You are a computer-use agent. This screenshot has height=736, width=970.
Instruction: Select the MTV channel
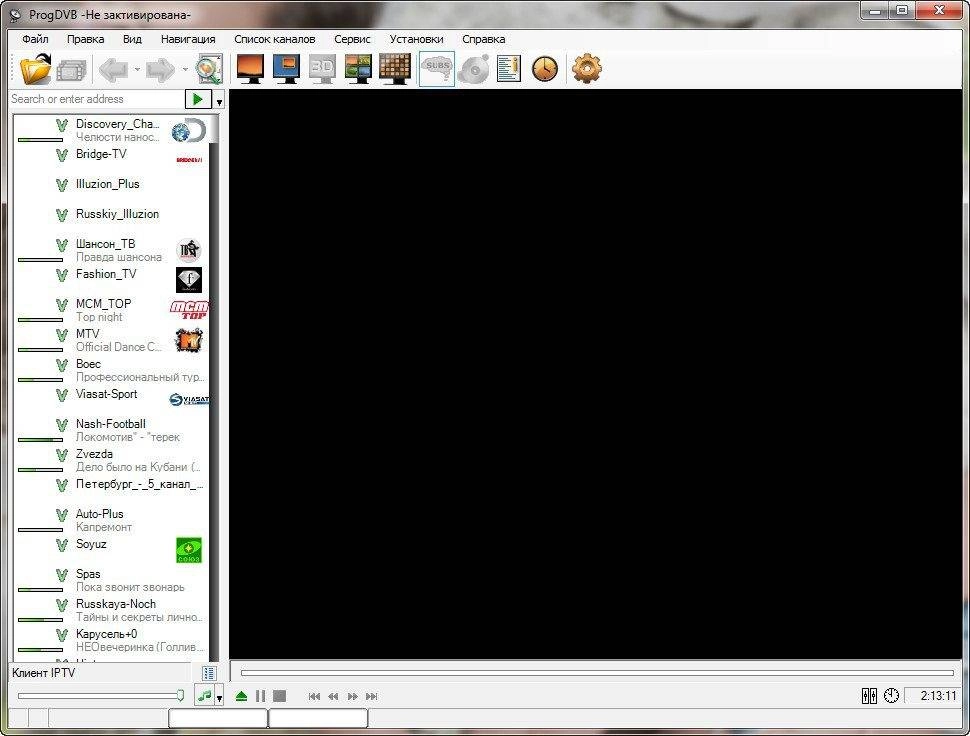(x=111, y=340)
